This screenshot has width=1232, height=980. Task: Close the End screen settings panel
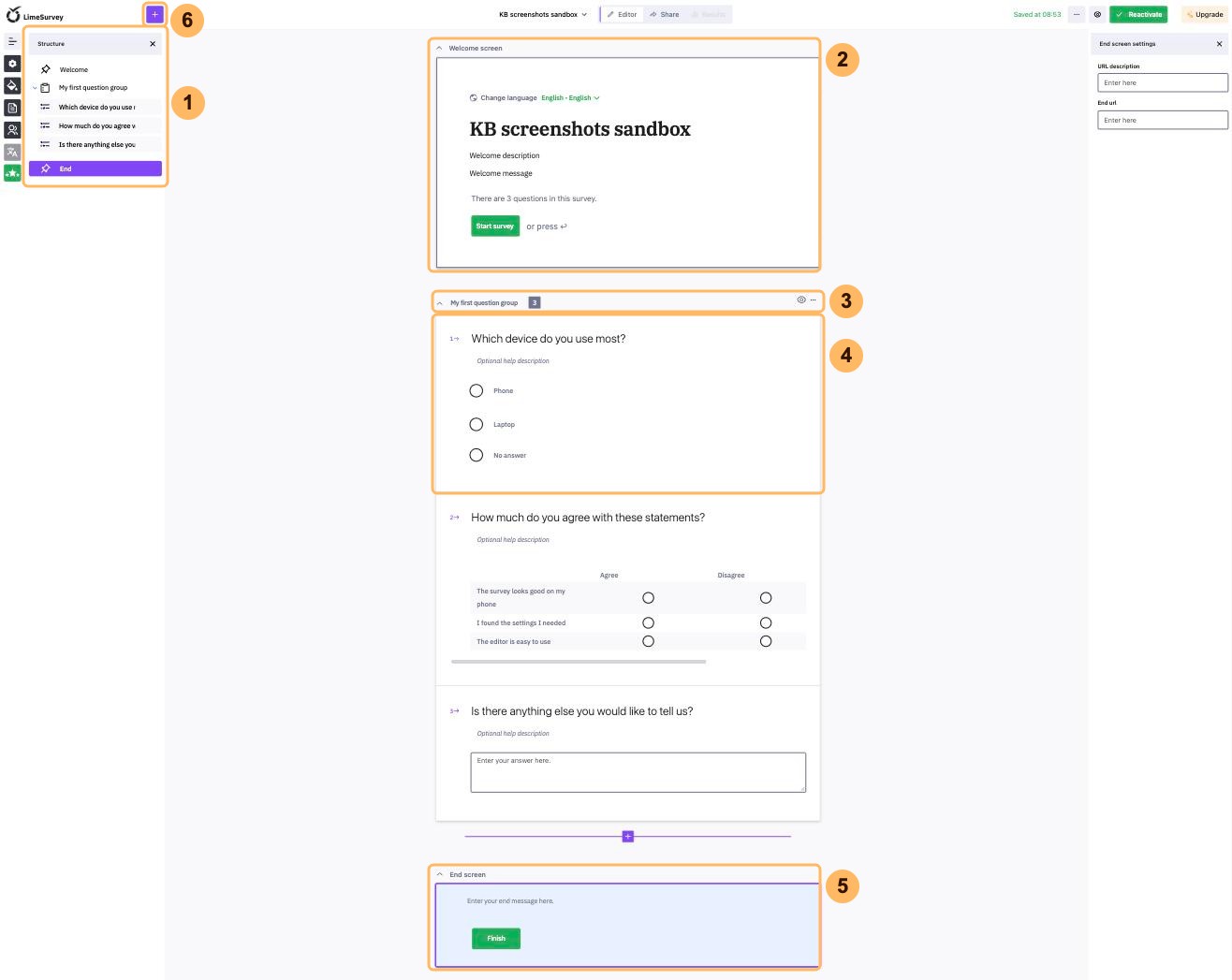click(1219, 44)
